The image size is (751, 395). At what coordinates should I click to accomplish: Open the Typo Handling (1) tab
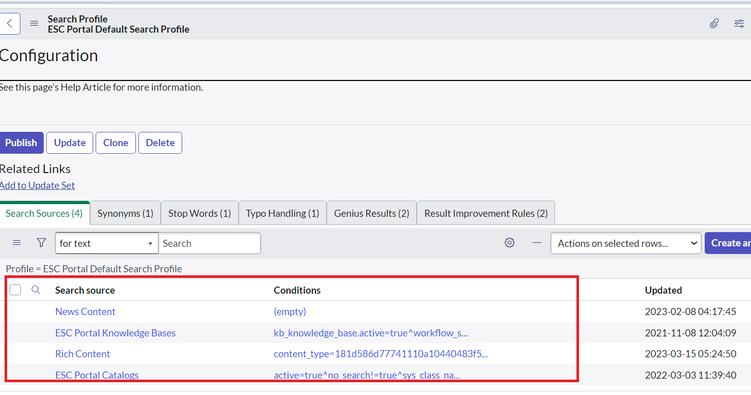click(283, 213)
